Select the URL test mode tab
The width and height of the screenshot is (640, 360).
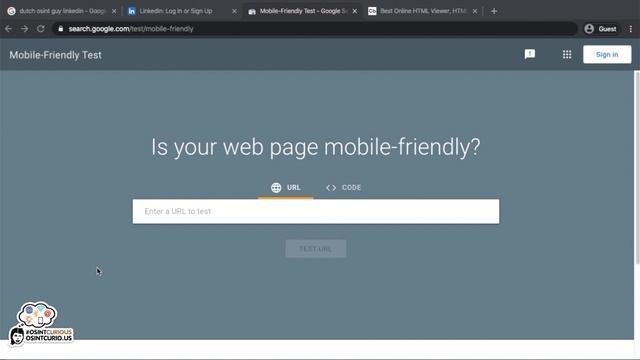[x=285, y=188]
